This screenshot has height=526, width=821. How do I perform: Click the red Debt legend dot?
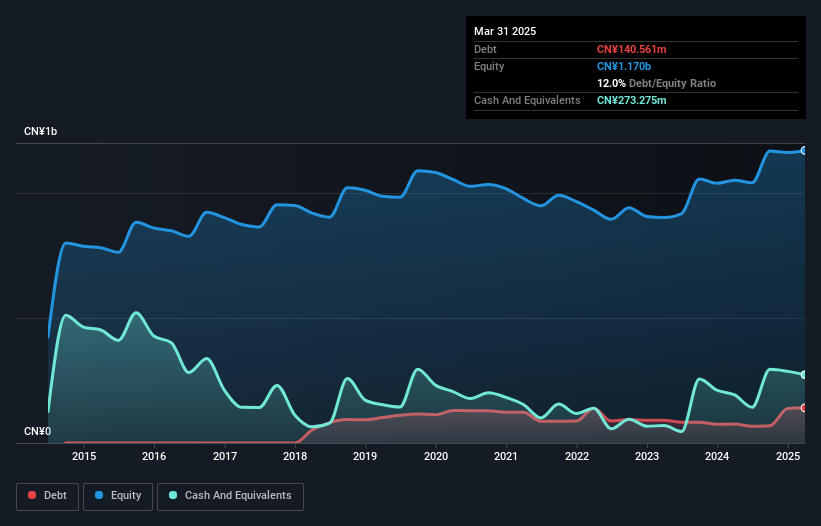[x=32, y=495]
